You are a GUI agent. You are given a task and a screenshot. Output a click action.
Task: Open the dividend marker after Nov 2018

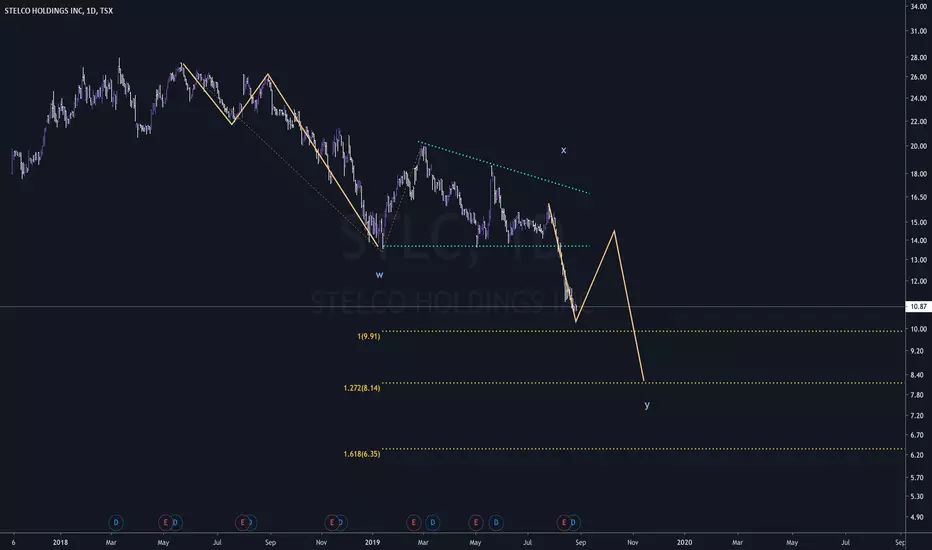click(x=342, y=523)
